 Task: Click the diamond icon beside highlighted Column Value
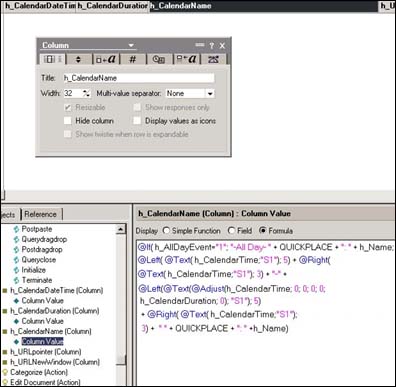[x=16, y=342]
